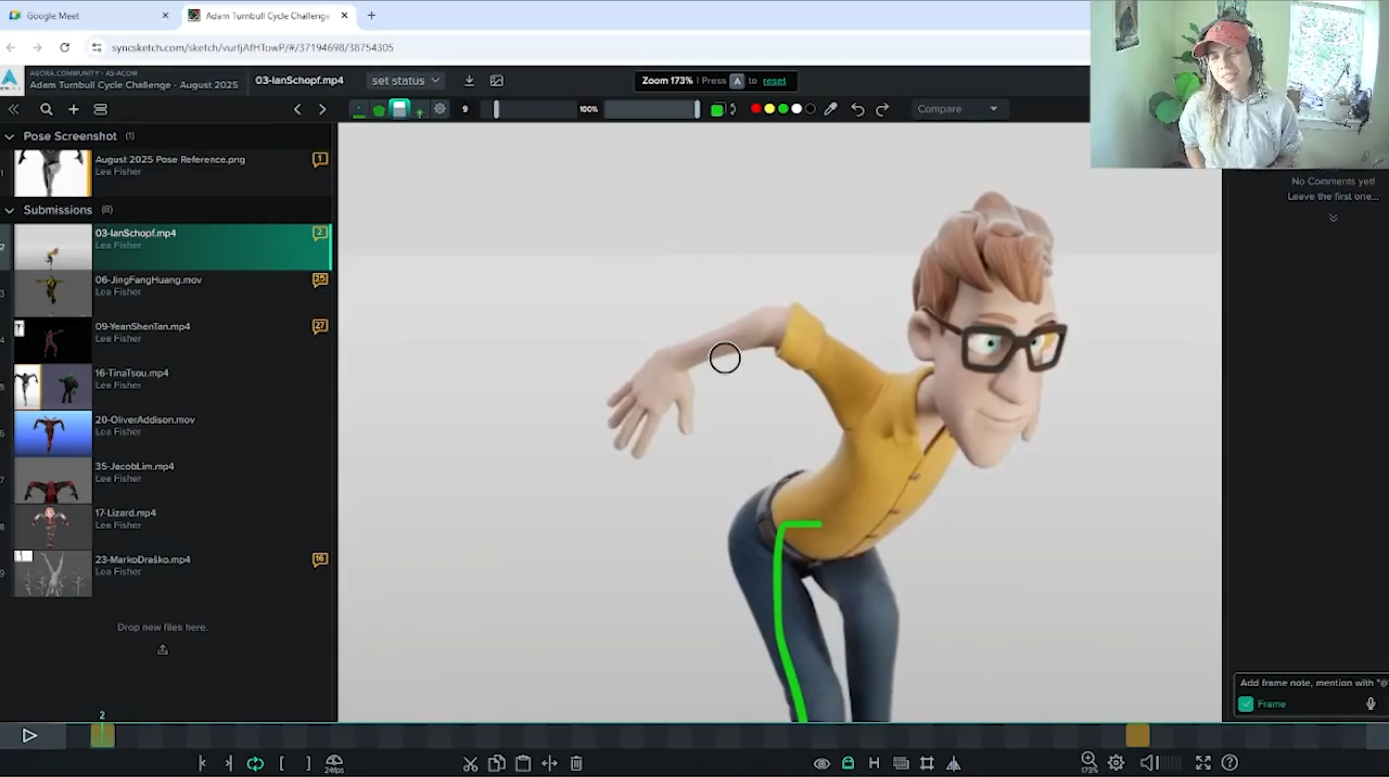
Task: Open the set status dropdown
Action: point(405,81)
